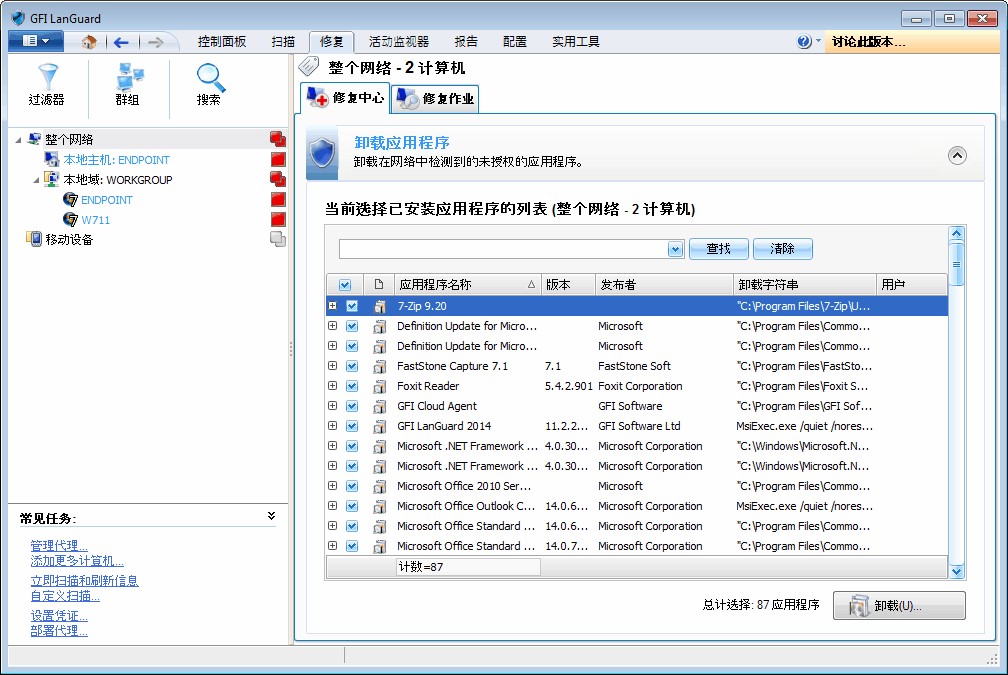Open the 立即扫描和刷新信息 link

click(84, 580)
